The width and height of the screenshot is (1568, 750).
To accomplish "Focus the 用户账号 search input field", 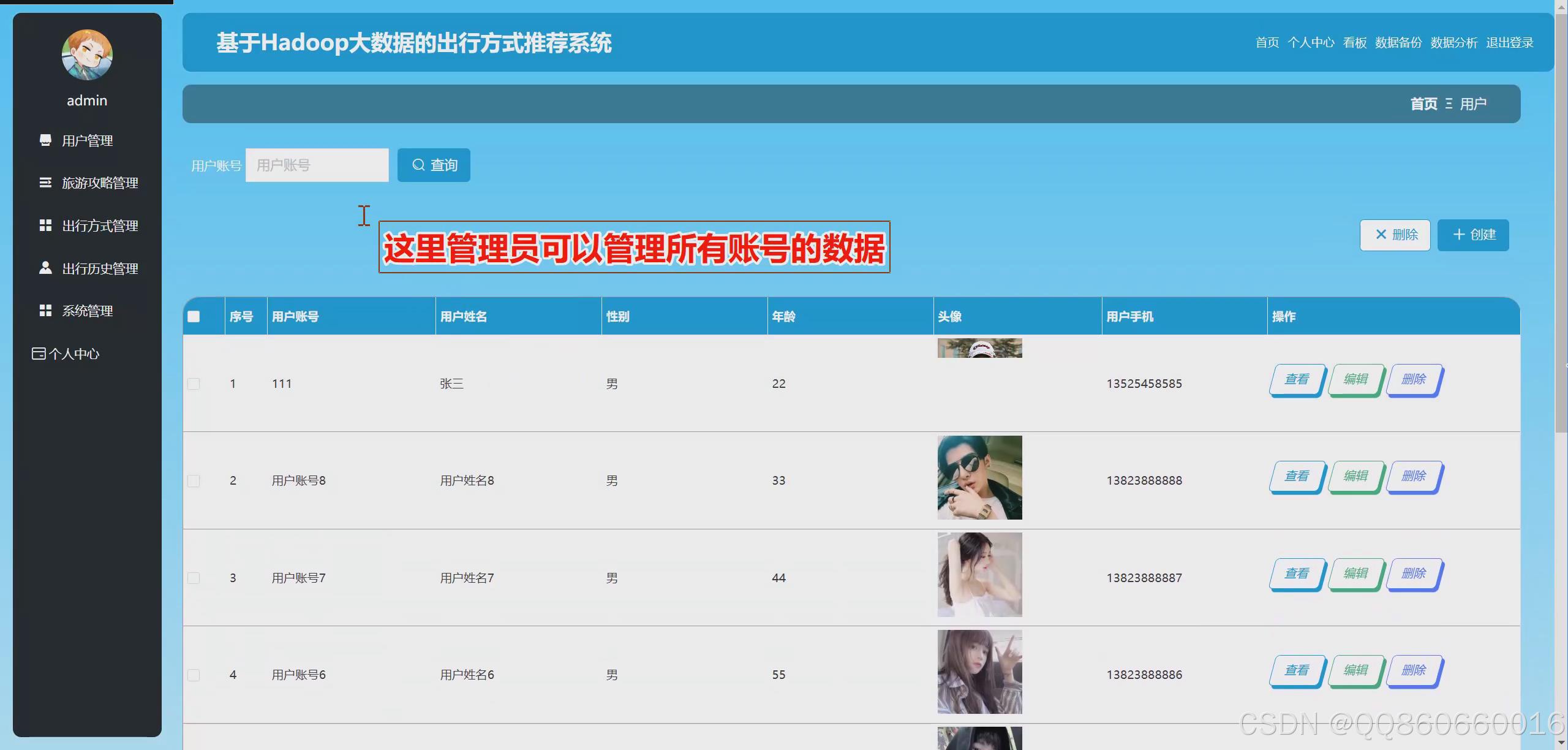I will pos(317,165).
